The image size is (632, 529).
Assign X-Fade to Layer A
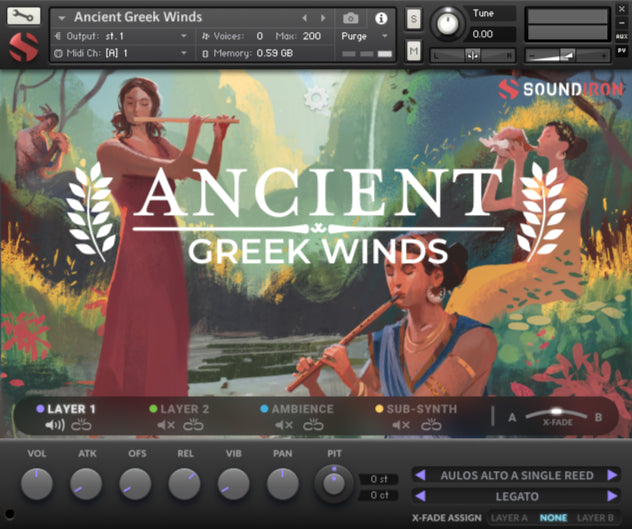click(x=508, y=518)
